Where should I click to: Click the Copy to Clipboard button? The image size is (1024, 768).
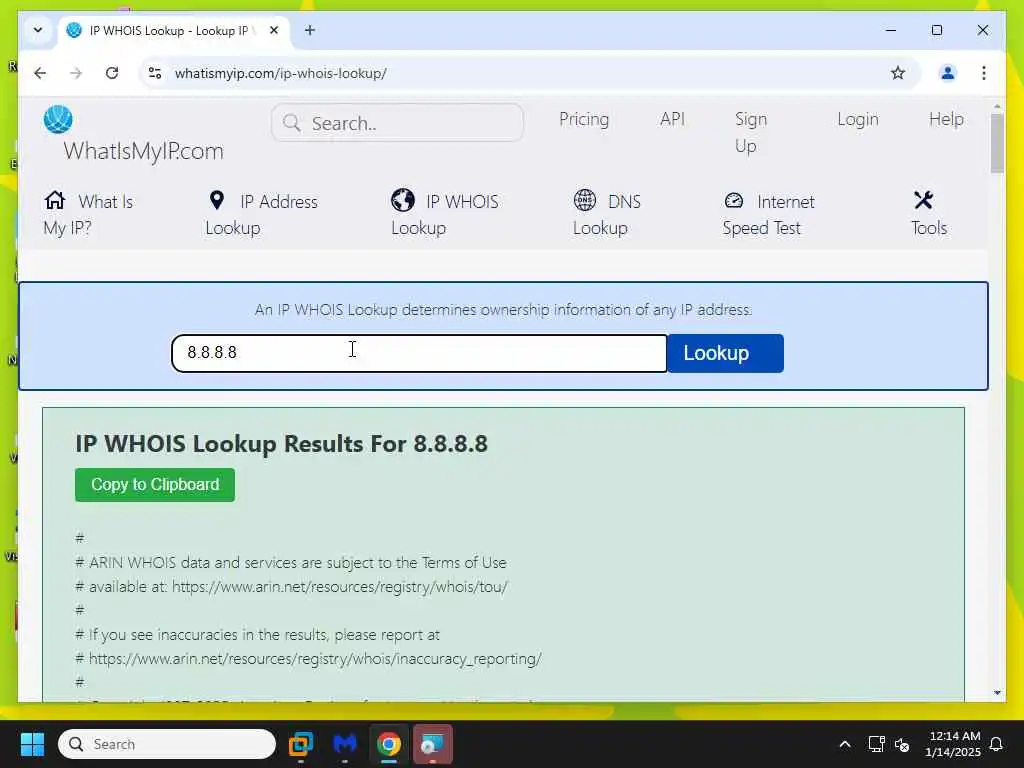[155, 485]
